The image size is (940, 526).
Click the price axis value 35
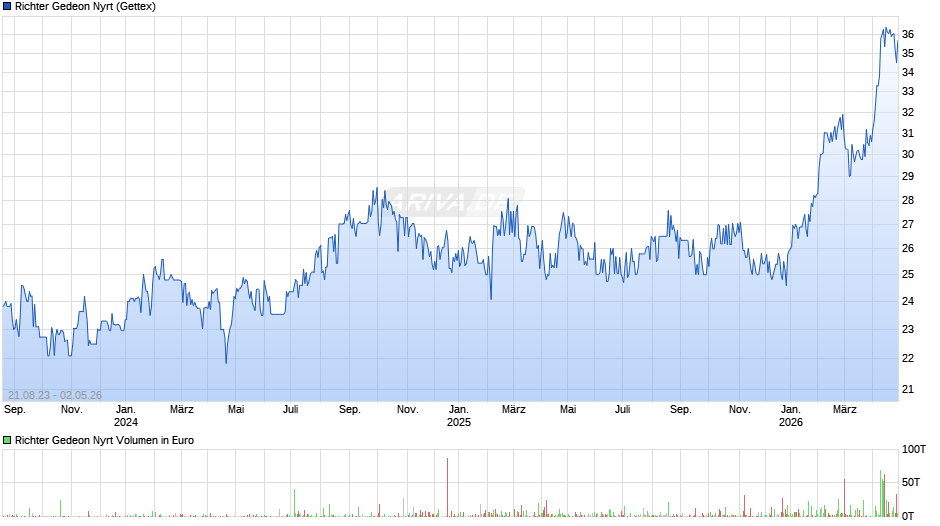pyautogui.click(x=908, y=53)
